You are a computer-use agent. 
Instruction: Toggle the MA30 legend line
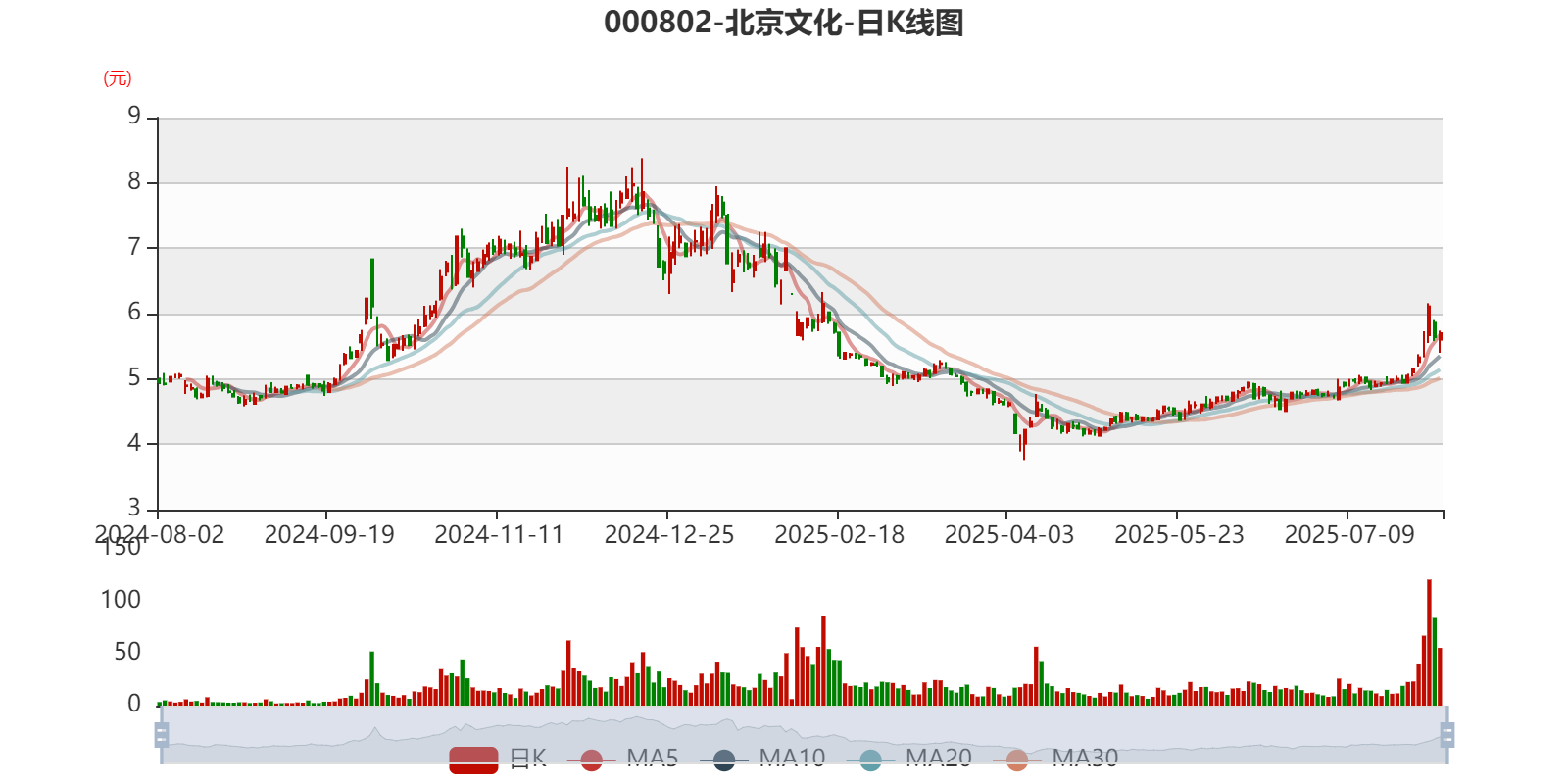[1055, 759]
